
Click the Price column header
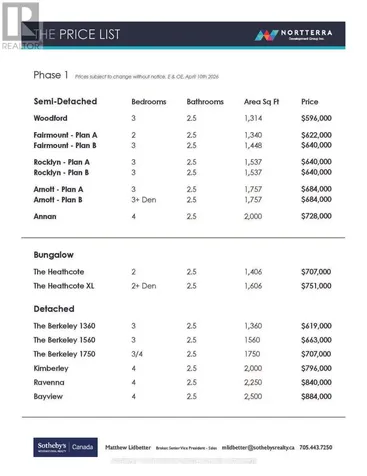pos(310,102)
